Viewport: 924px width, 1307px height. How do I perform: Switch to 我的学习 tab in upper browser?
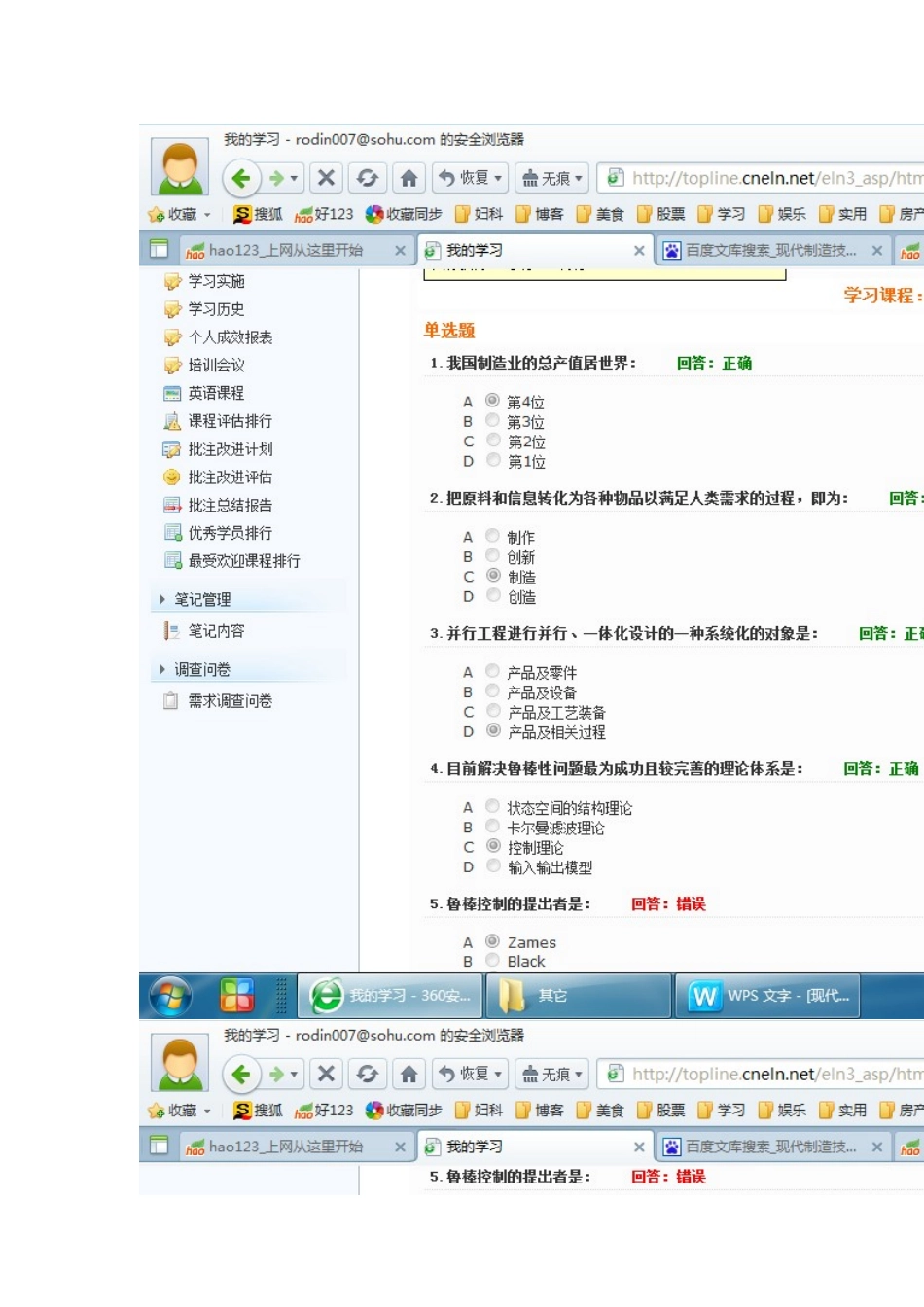click(535, 251)
